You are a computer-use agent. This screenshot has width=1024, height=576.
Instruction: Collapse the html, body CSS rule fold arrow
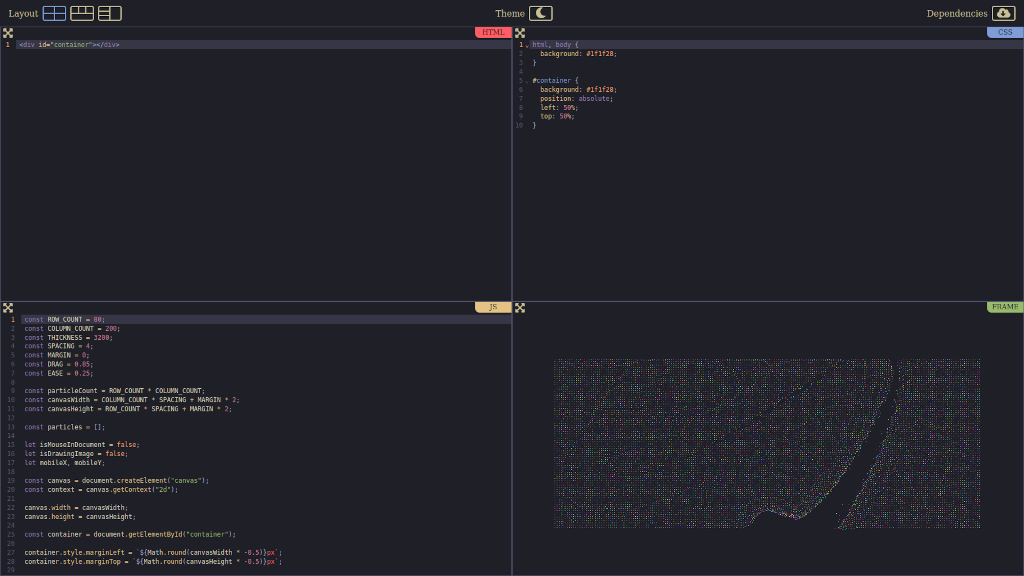[x=527, y=45]
